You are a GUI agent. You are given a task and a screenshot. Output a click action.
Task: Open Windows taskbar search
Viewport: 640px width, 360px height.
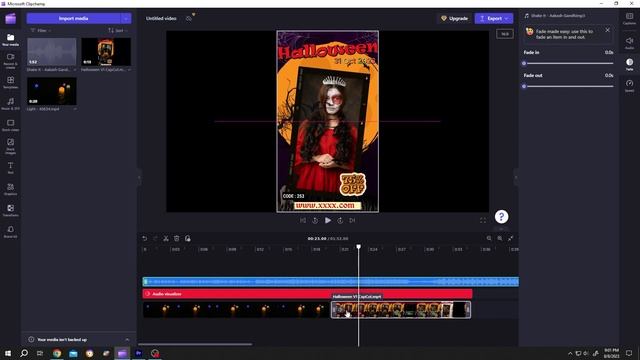click(x=24, y=353)
